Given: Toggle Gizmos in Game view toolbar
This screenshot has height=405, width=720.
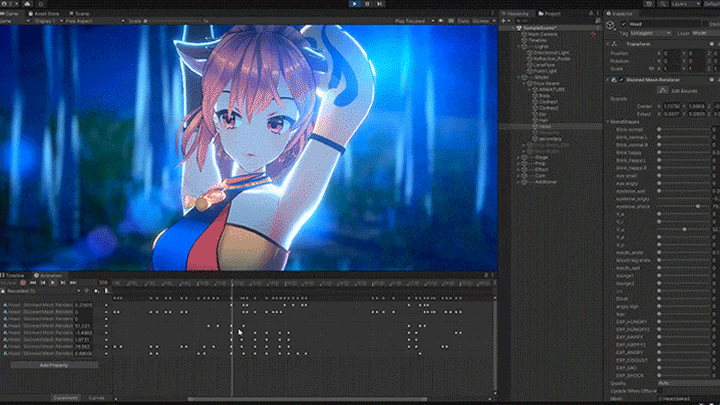Looking at the screenshot, I should pos(482,21).
